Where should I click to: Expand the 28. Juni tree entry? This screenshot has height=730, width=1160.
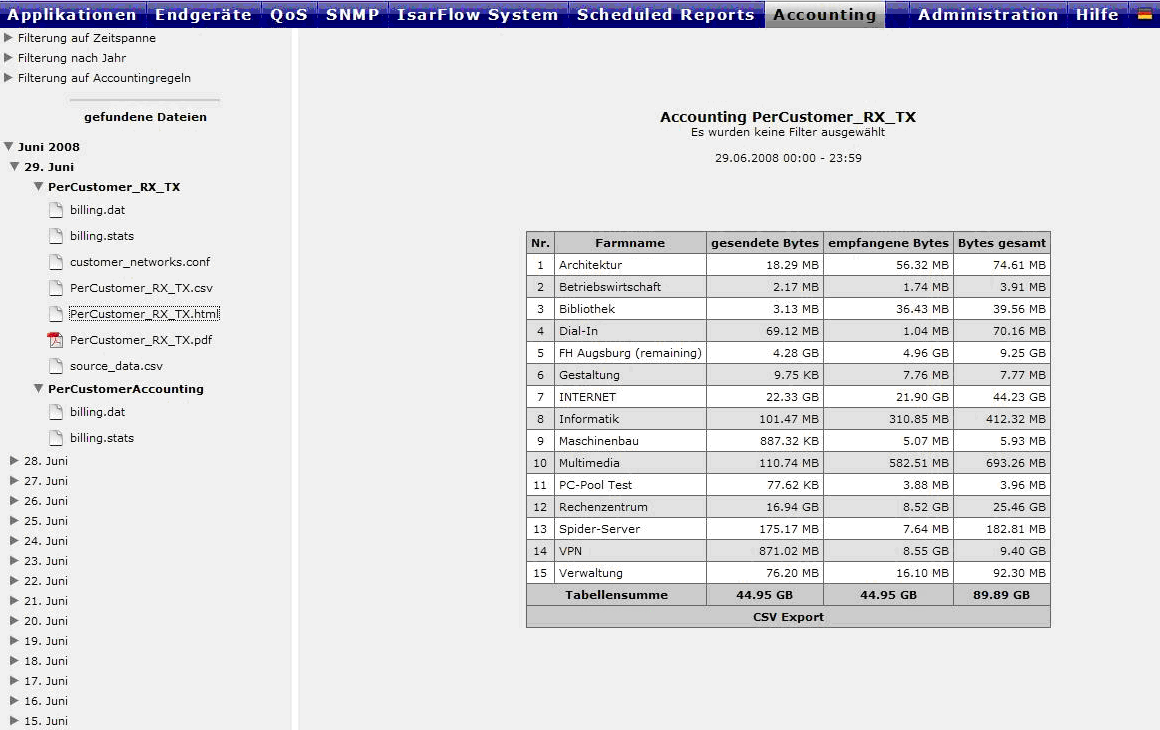[x=14, y=461]
